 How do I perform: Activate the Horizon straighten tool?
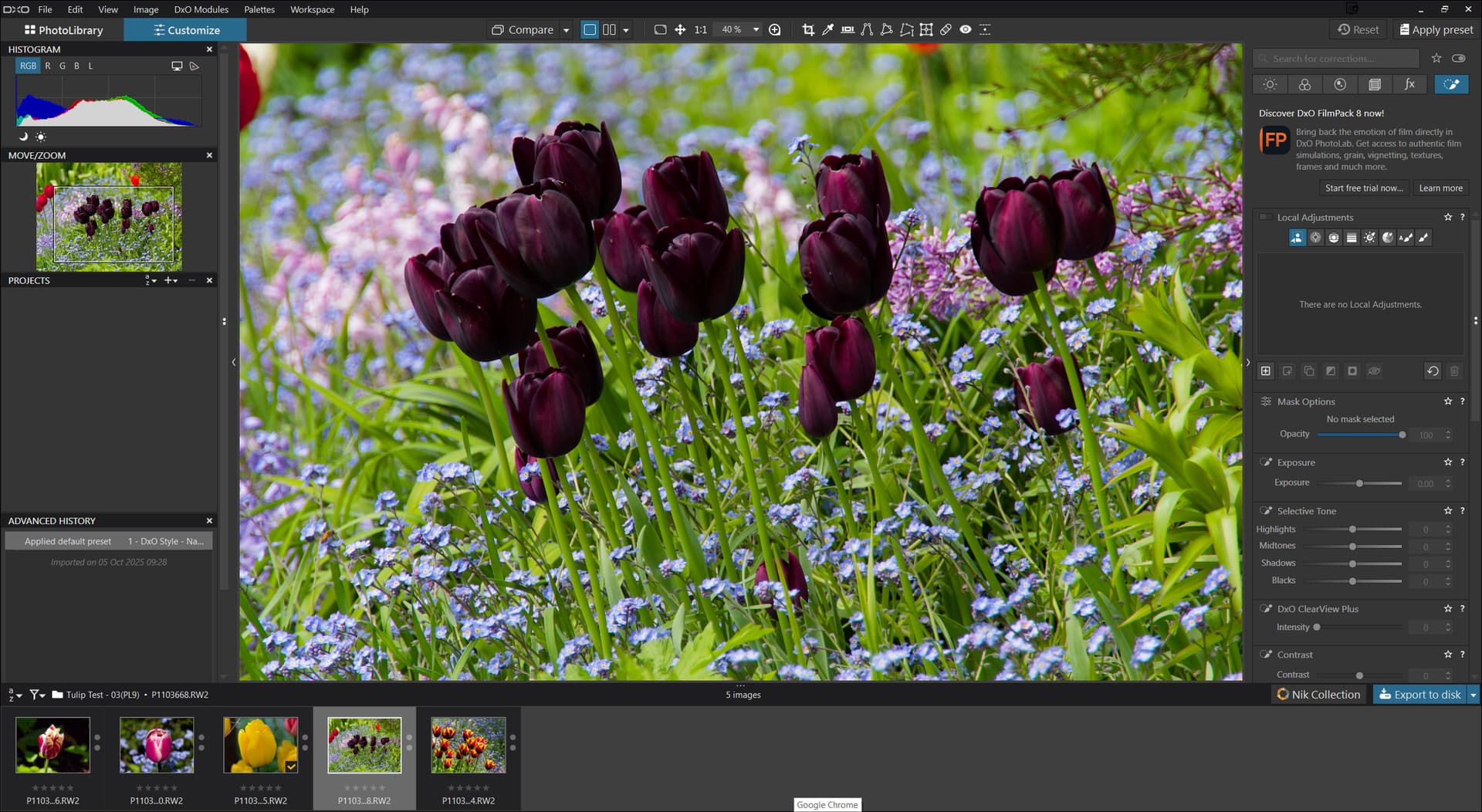tap(848, 29)
